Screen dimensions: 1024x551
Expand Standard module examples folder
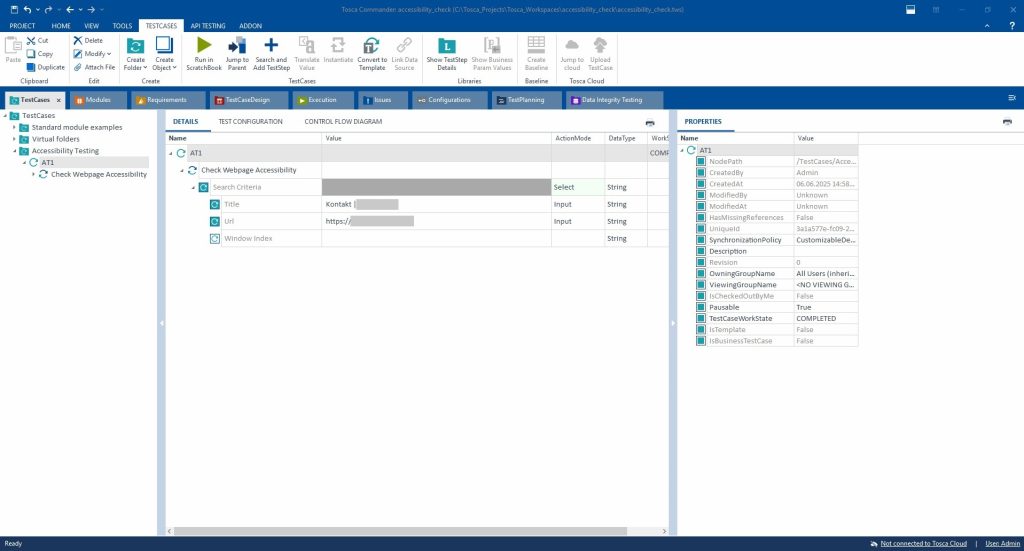(x=14, y=127)
